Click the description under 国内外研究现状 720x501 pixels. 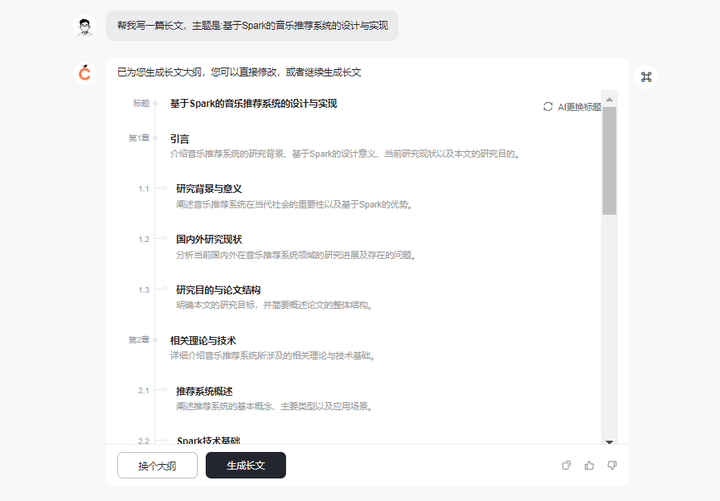click(x=296, y=255)
